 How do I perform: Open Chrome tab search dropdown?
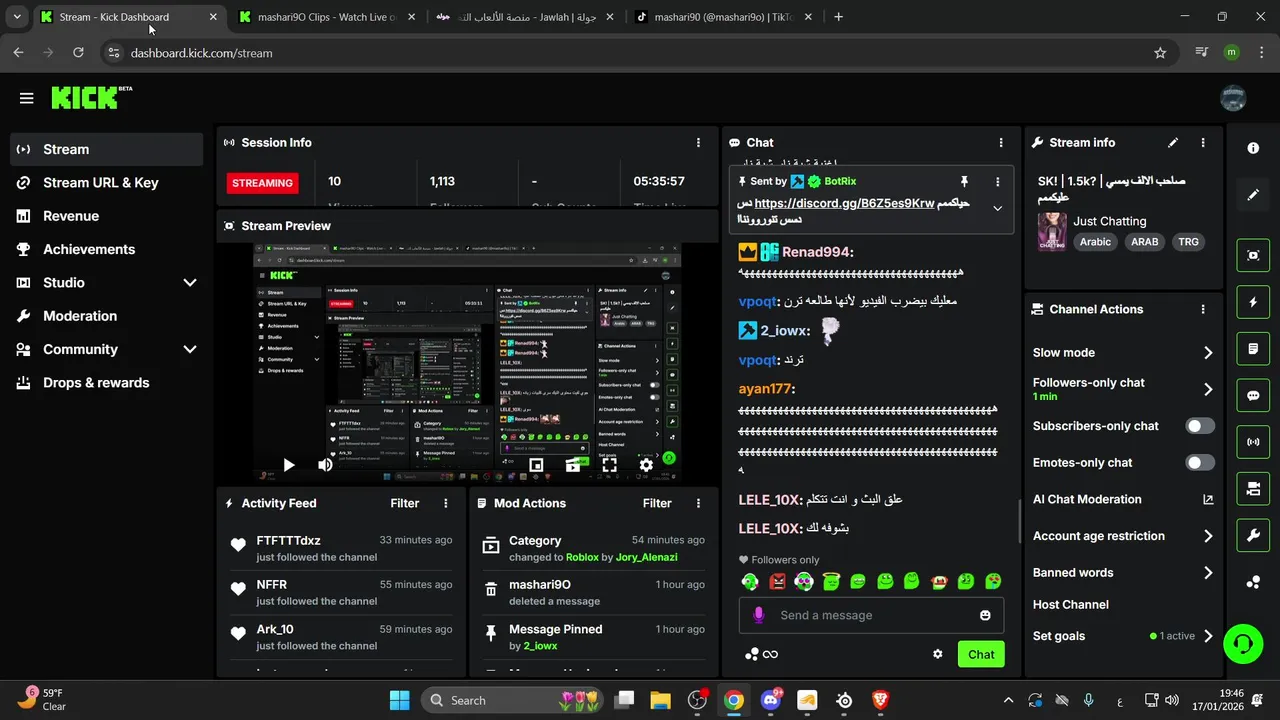pyautogui.click(x=17, y=17)
